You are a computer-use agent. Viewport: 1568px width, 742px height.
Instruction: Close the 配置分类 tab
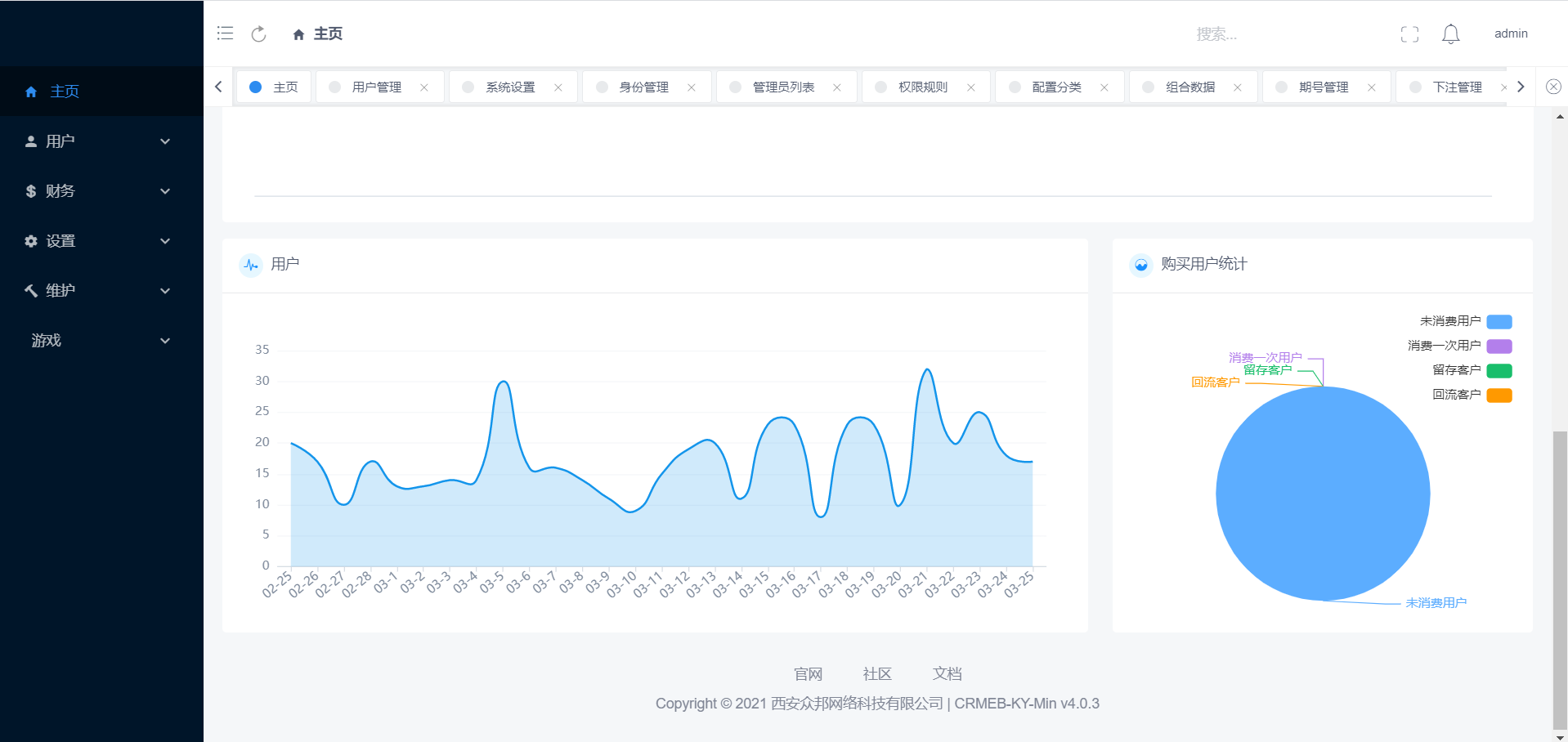(x=1104, y=87)
